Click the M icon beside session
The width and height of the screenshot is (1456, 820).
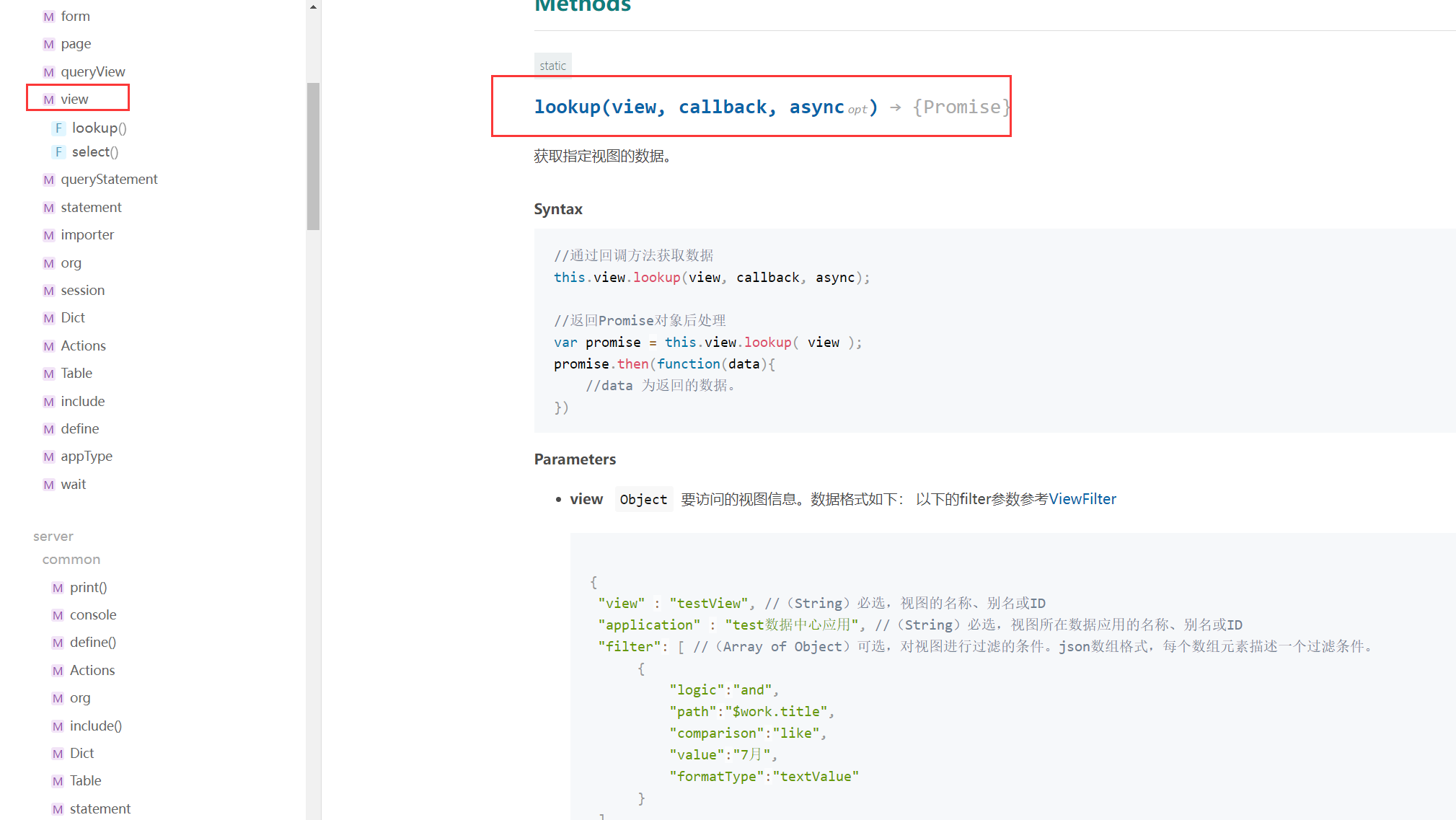[48, 291]
